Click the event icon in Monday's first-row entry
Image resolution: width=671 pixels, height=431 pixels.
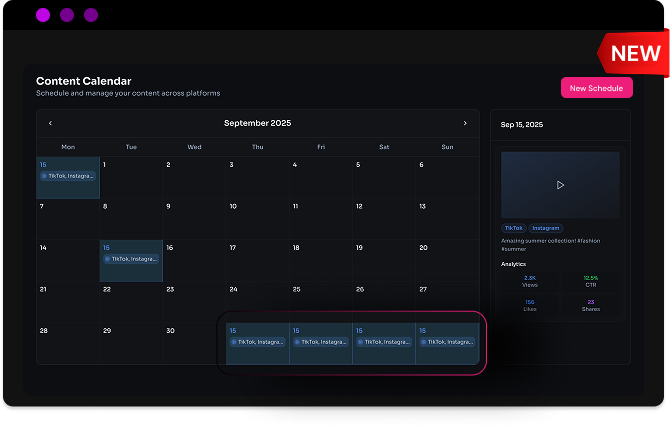44,175
